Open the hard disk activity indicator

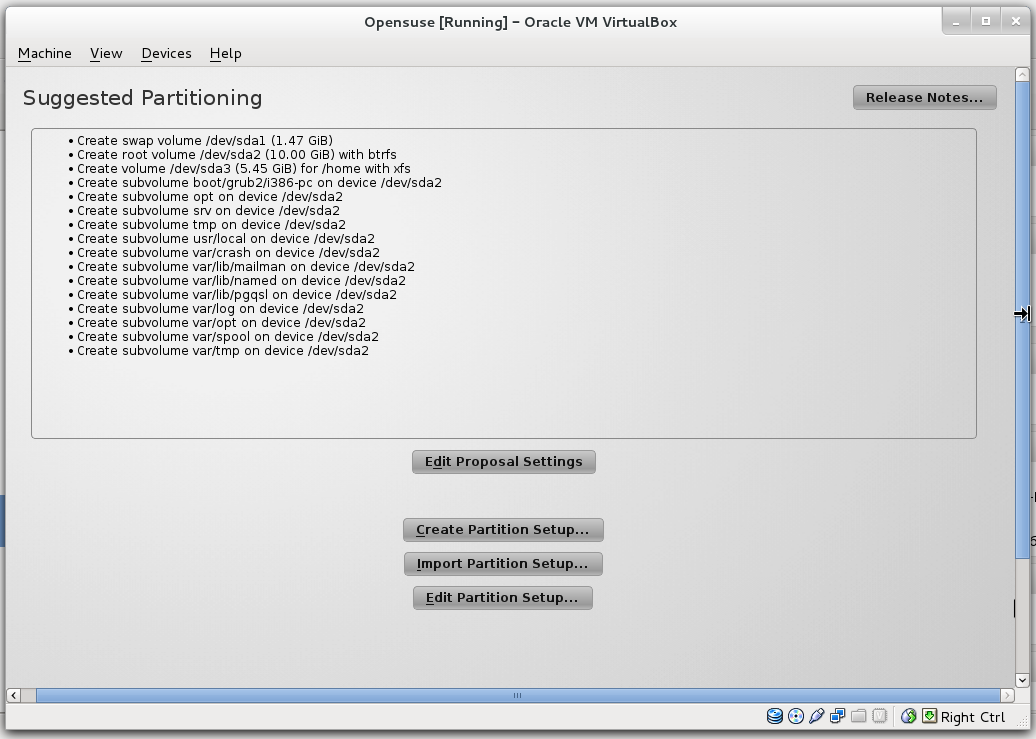point(775,716)
